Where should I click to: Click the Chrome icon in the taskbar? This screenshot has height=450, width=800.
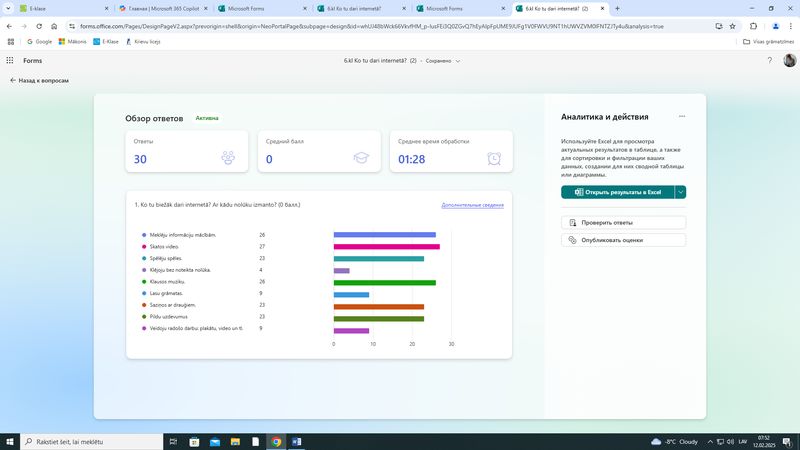tap(276, 441)
